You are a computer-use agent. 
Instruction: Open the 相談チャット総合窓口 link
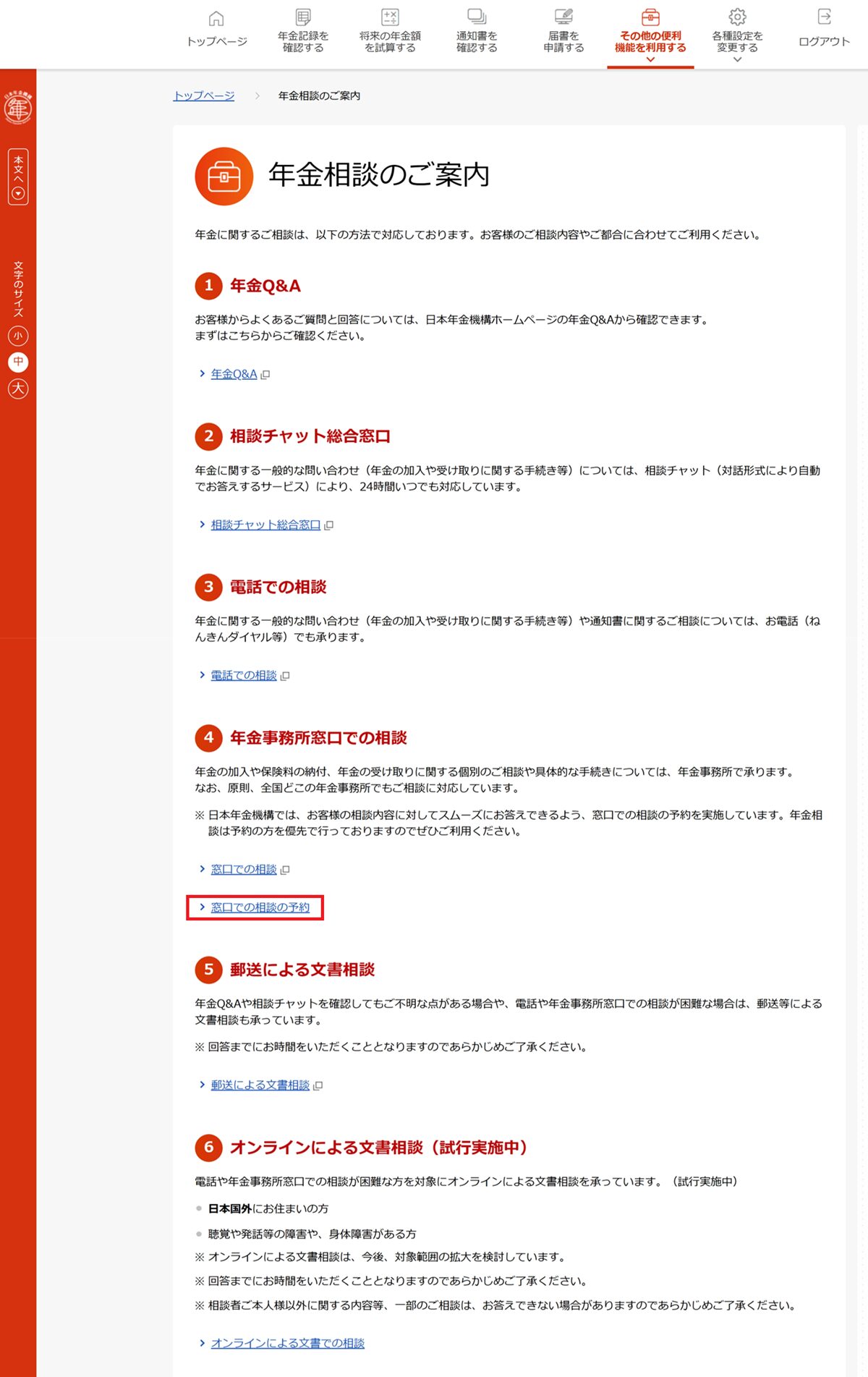[265, 525]
